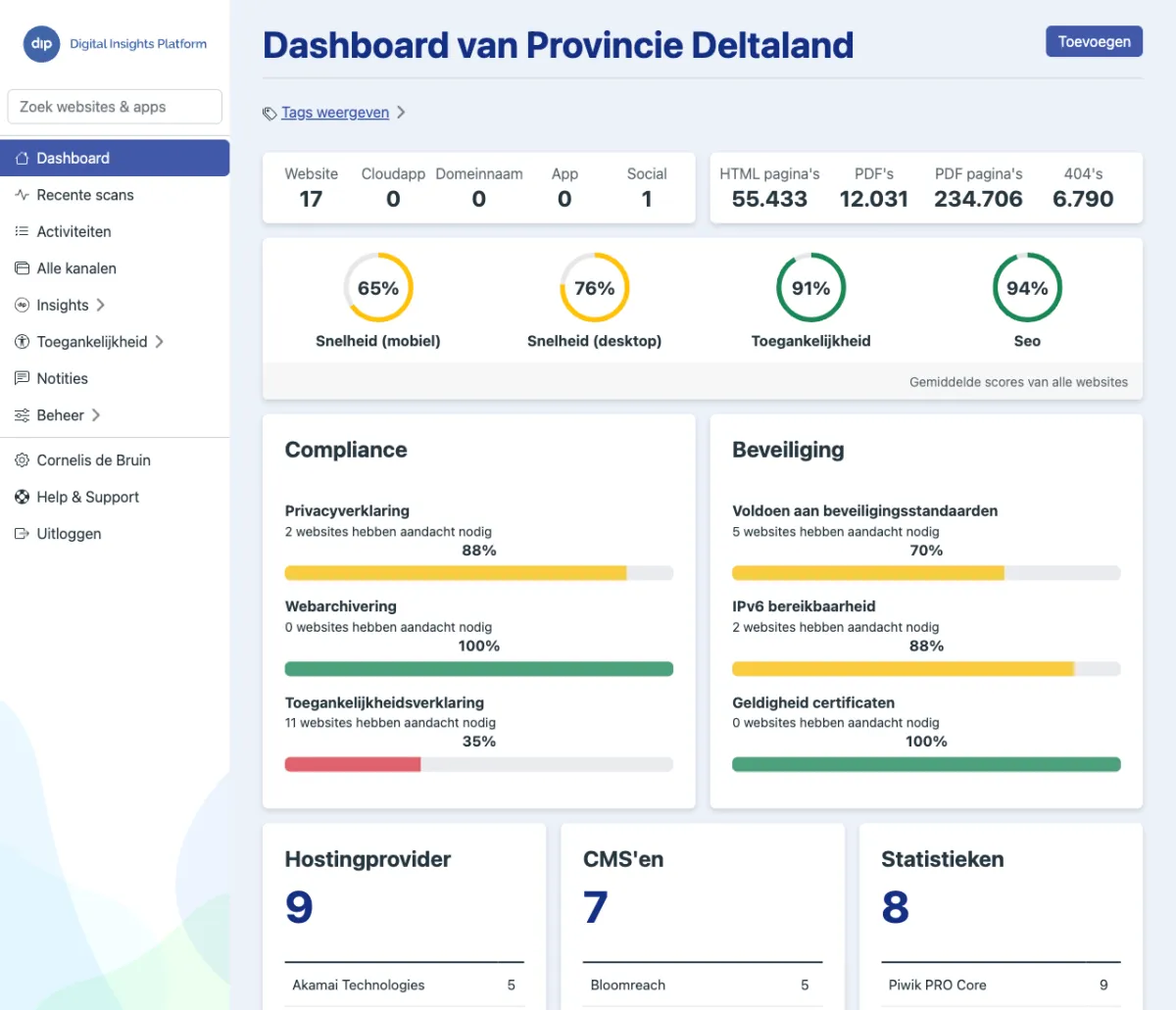The width and height of the screenshot is (1176, 1010).
Task: Click the Activiteiten list icon
Action: (x=22, y=231)
